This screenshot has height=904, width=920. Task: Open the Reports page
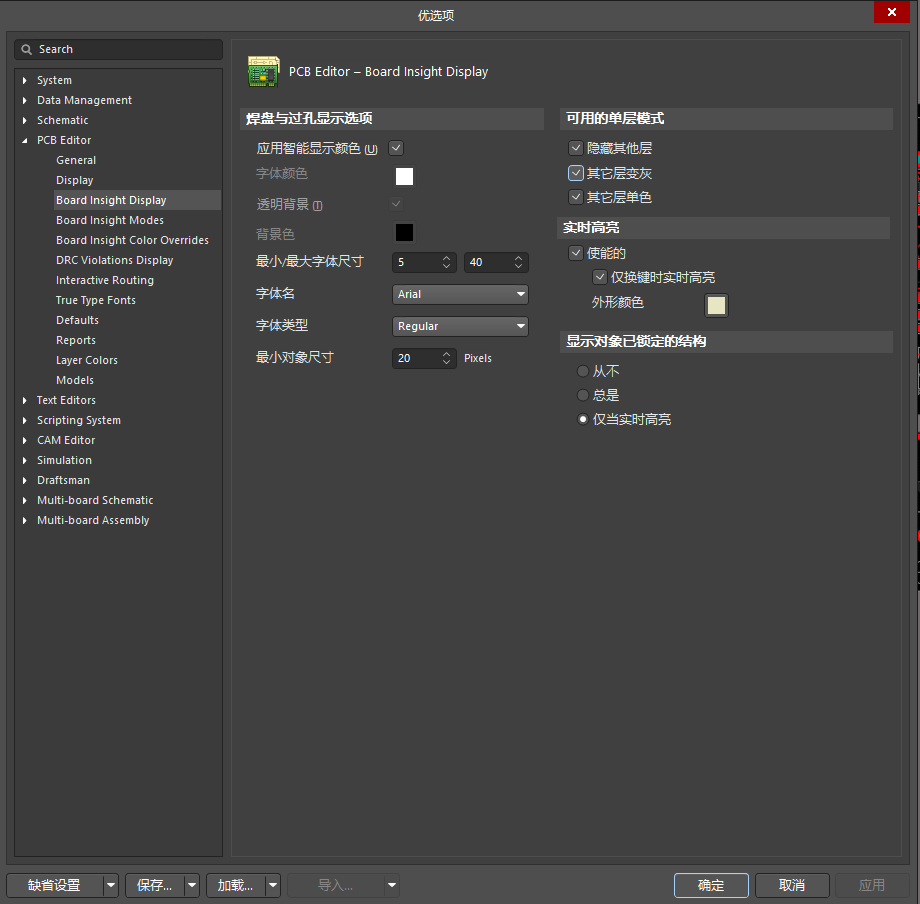(x=76, y=340)
